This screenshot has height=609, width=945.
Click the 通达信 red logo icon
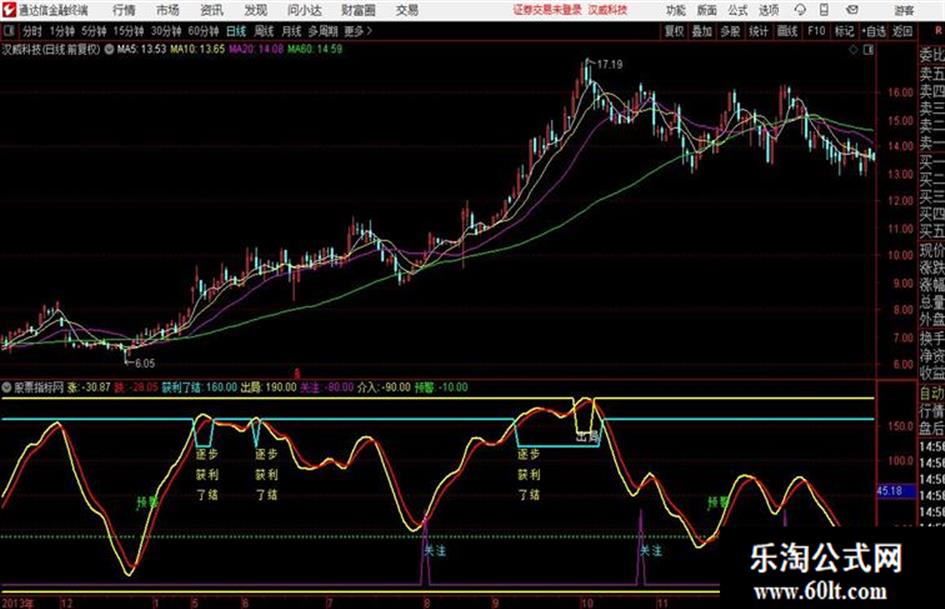pos(8,10)
